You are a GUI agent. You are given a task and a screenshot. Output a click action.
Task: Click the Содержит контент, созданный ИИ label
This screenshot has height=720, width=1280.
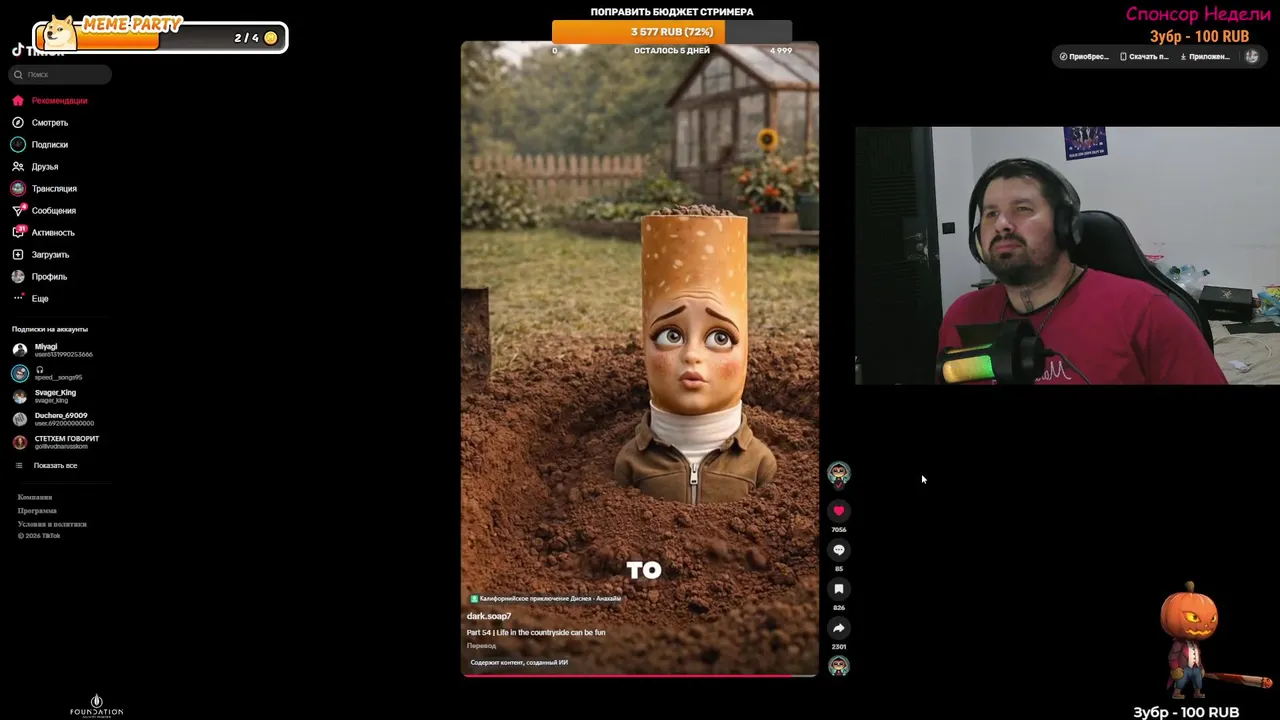pos(519,662)
